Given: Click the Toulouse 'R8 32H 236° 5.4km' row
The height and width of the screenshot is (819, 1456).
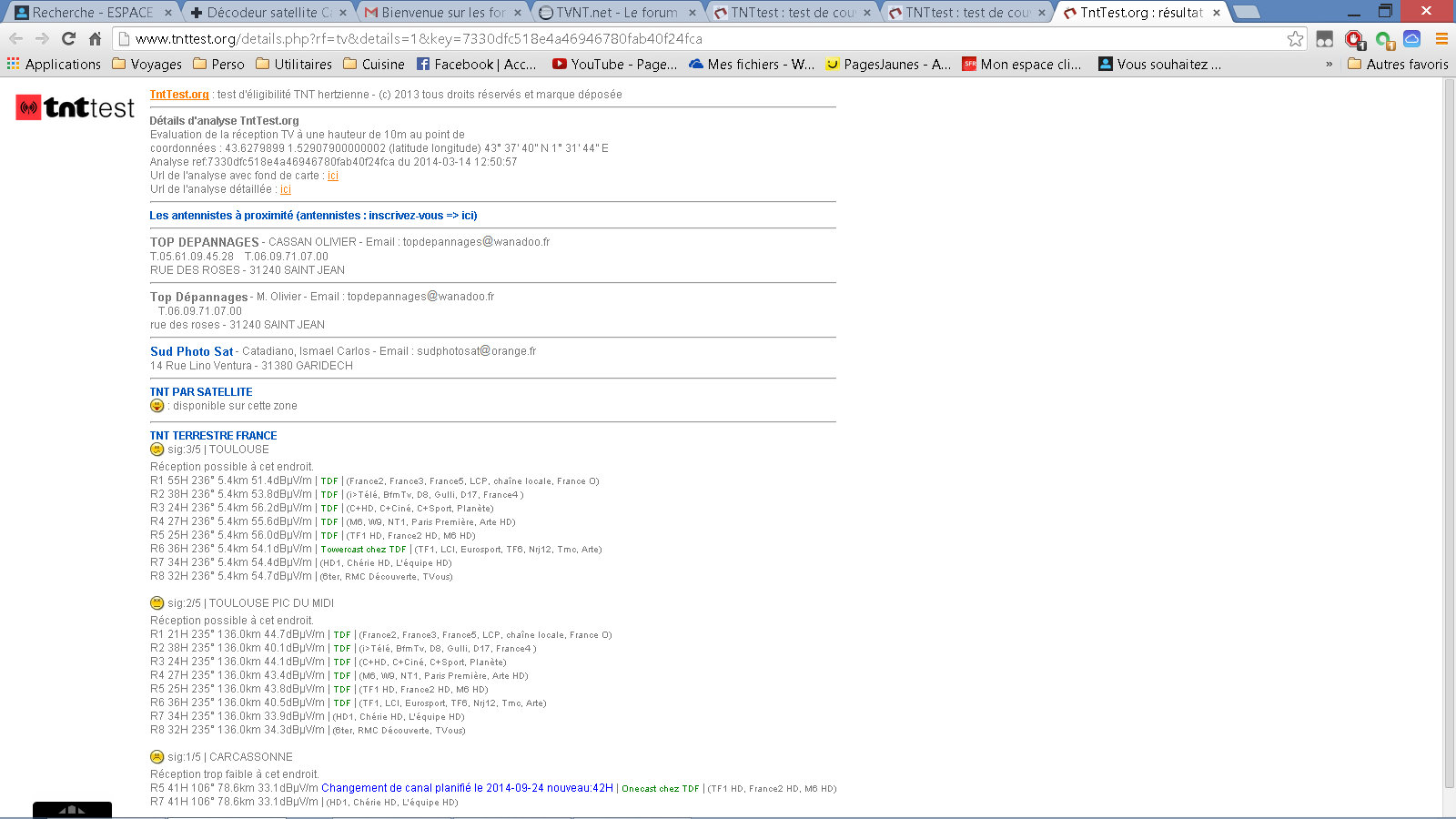Looking at the screenshot, I should click(301, 577).
